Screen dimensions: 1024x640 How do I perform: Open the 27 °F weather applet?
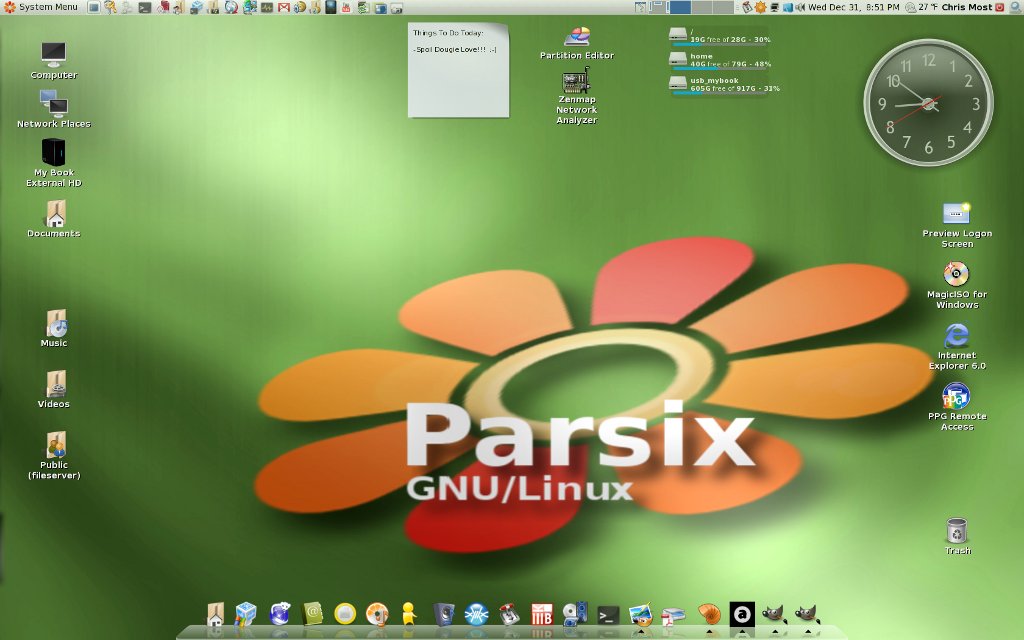tap(921, 7)
